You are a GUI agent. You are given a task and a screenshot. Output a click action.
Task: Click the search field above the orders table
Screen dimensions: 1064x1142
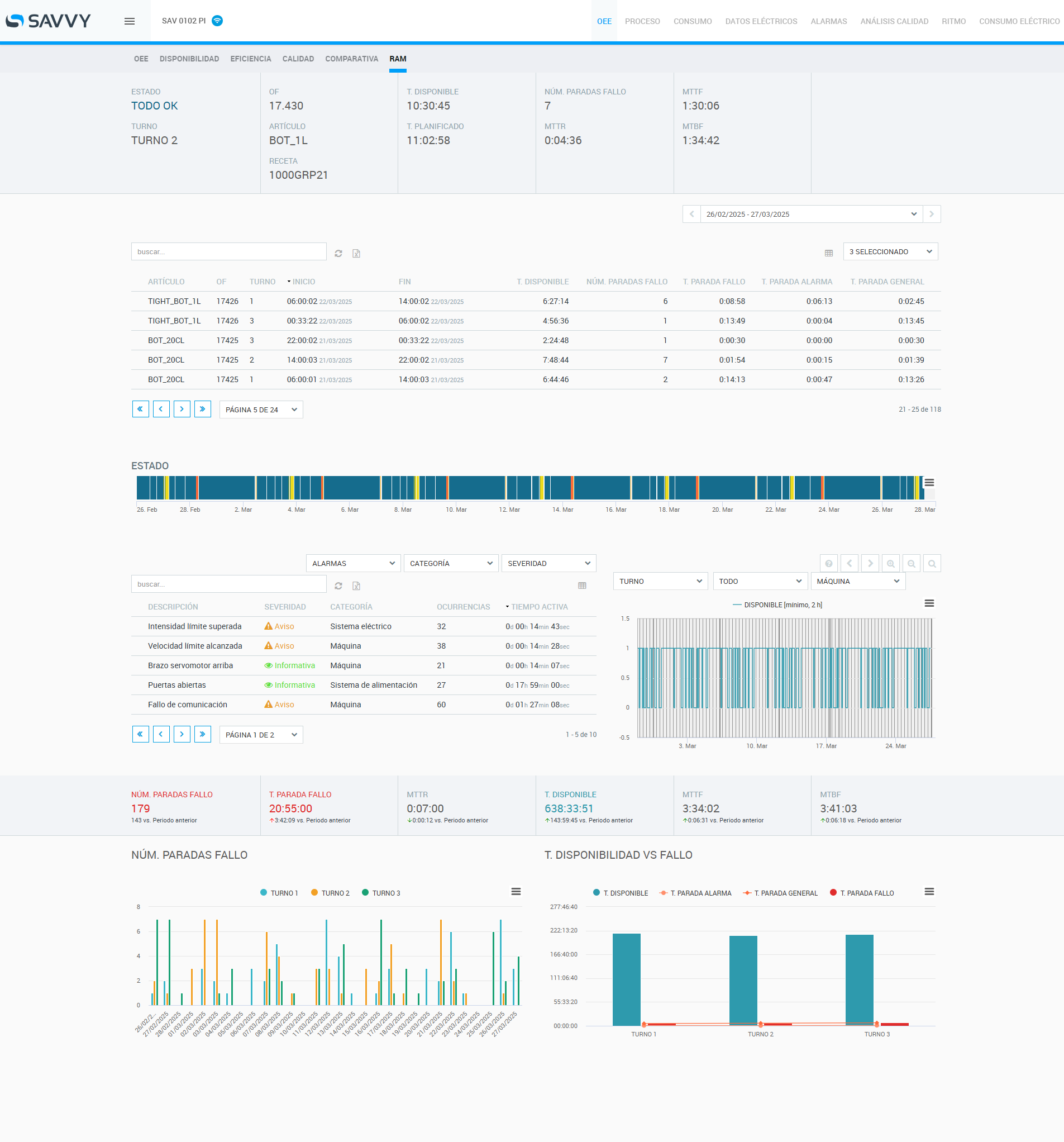pos(228,251)
